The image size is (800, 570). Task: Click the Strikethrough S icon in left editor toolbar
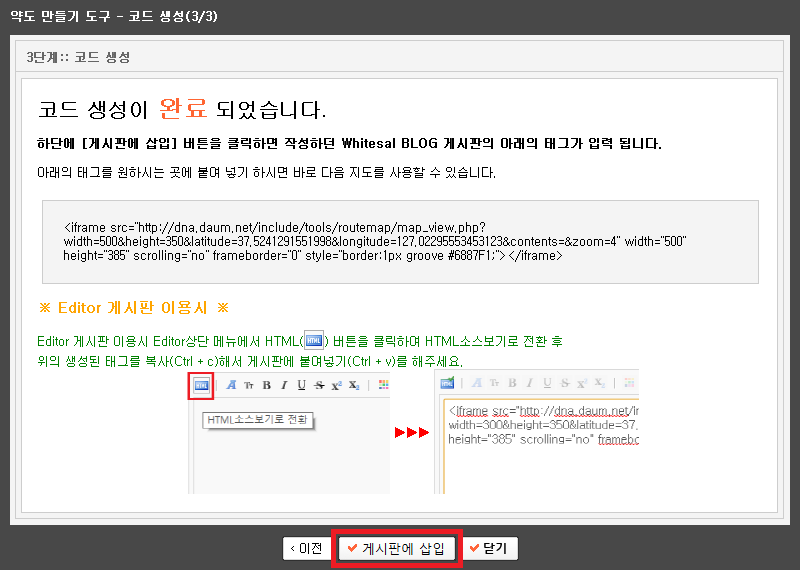click(319, 385)
